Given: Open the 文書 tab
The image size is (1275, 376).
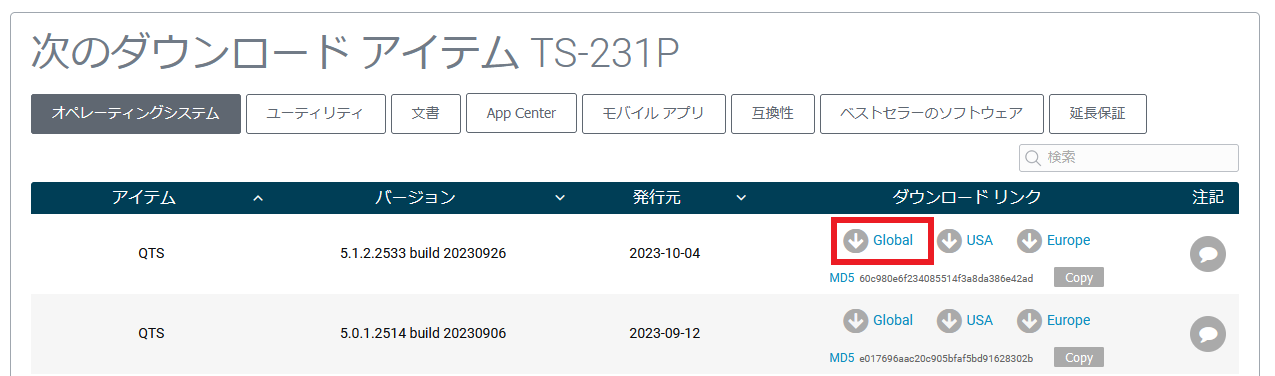Looking at the screenshot, I should (425, 113).
